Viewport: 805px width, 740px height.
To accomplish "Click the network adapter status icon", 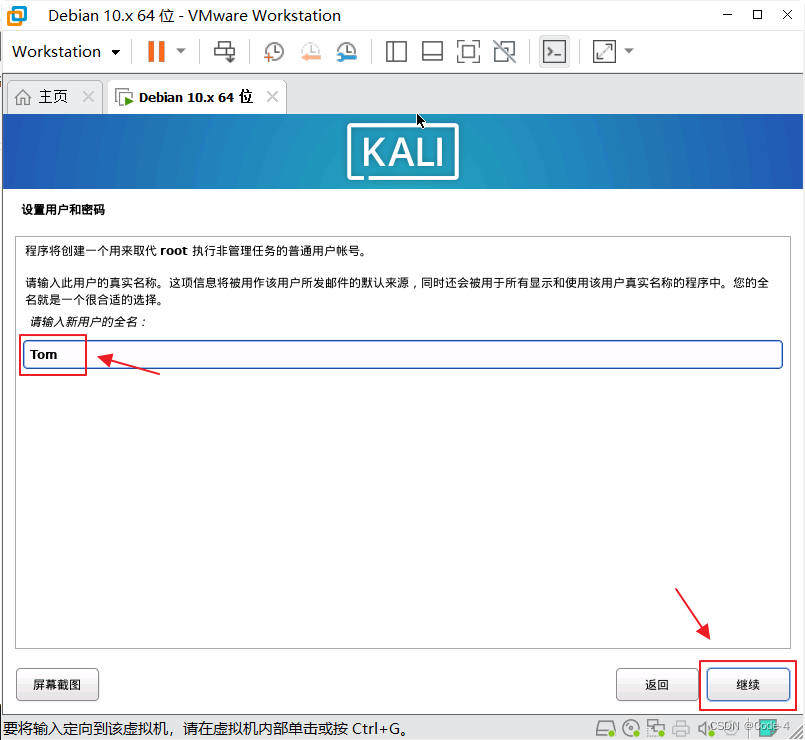I will coord(656,728).
